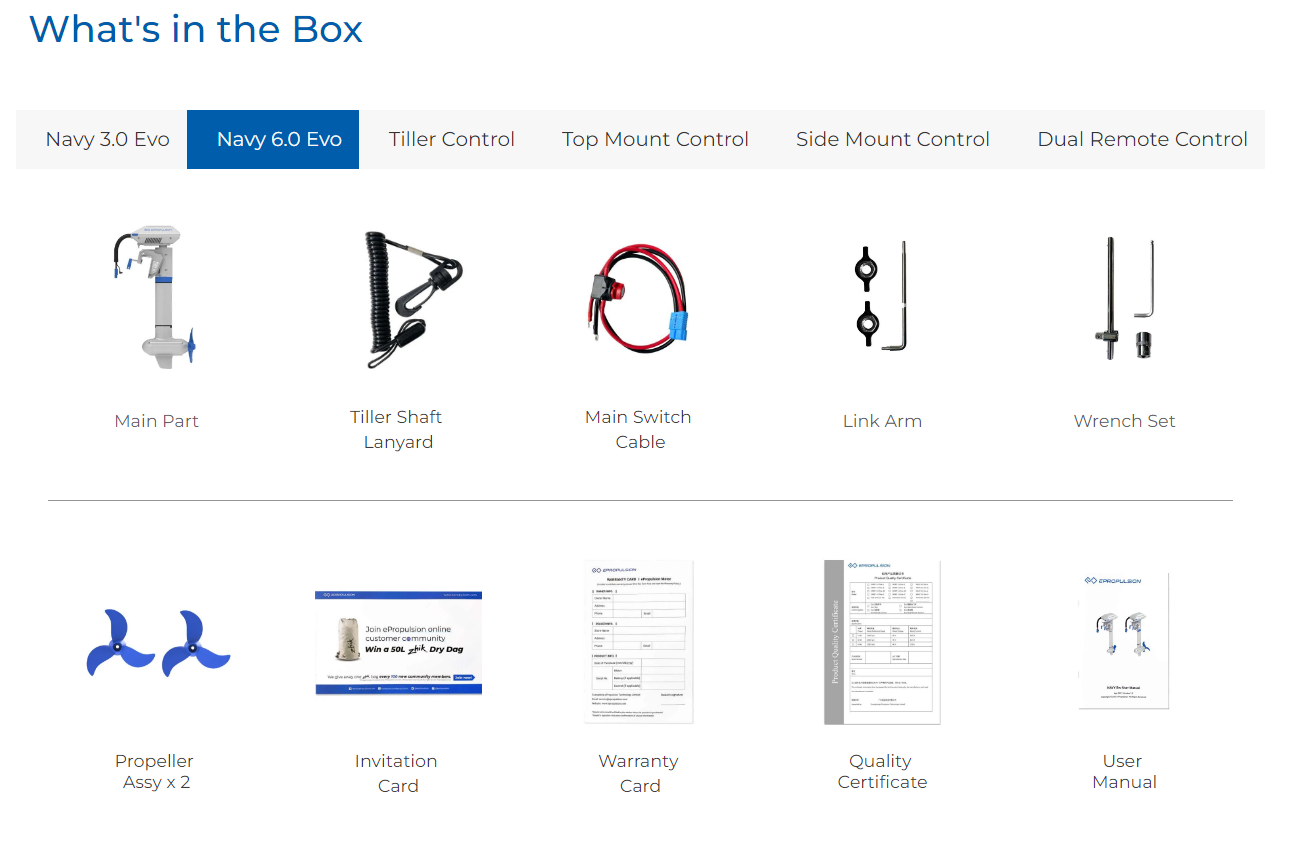Open the Quality Certificate document image

882,642
